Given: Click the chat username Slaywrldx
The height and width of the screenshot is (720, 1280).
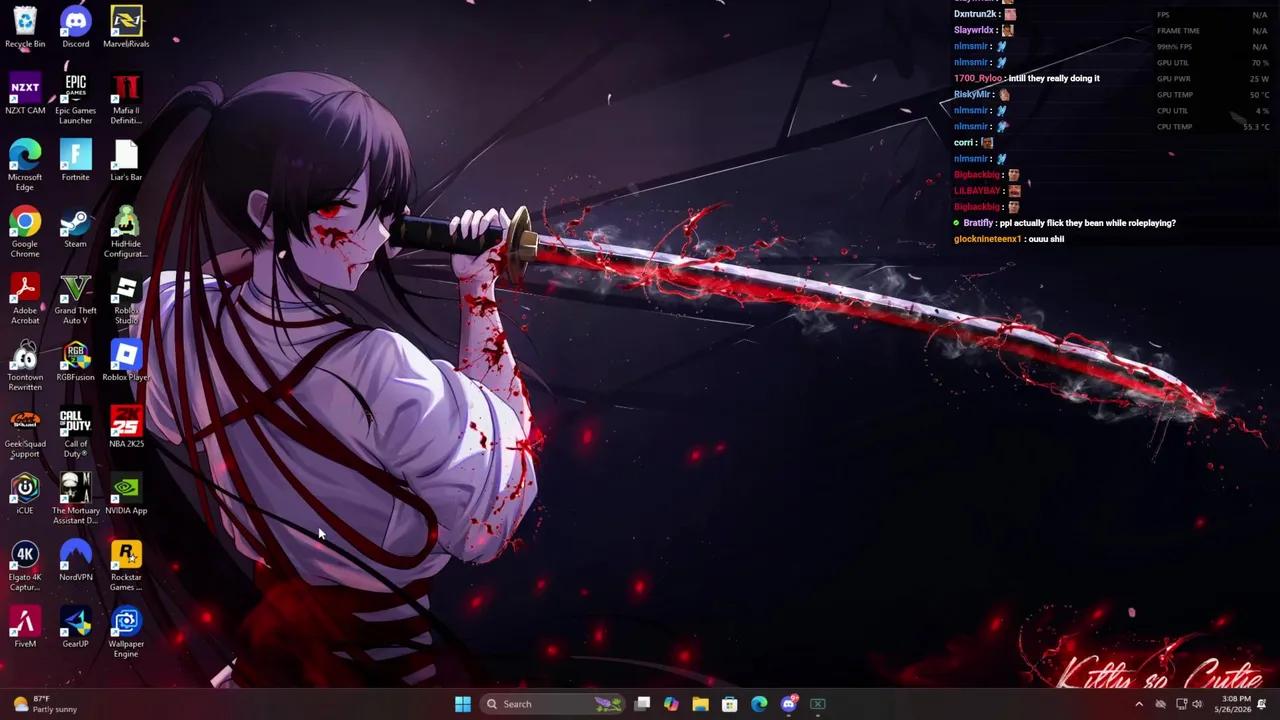Looking at the screenshot, I should [974, 30].
